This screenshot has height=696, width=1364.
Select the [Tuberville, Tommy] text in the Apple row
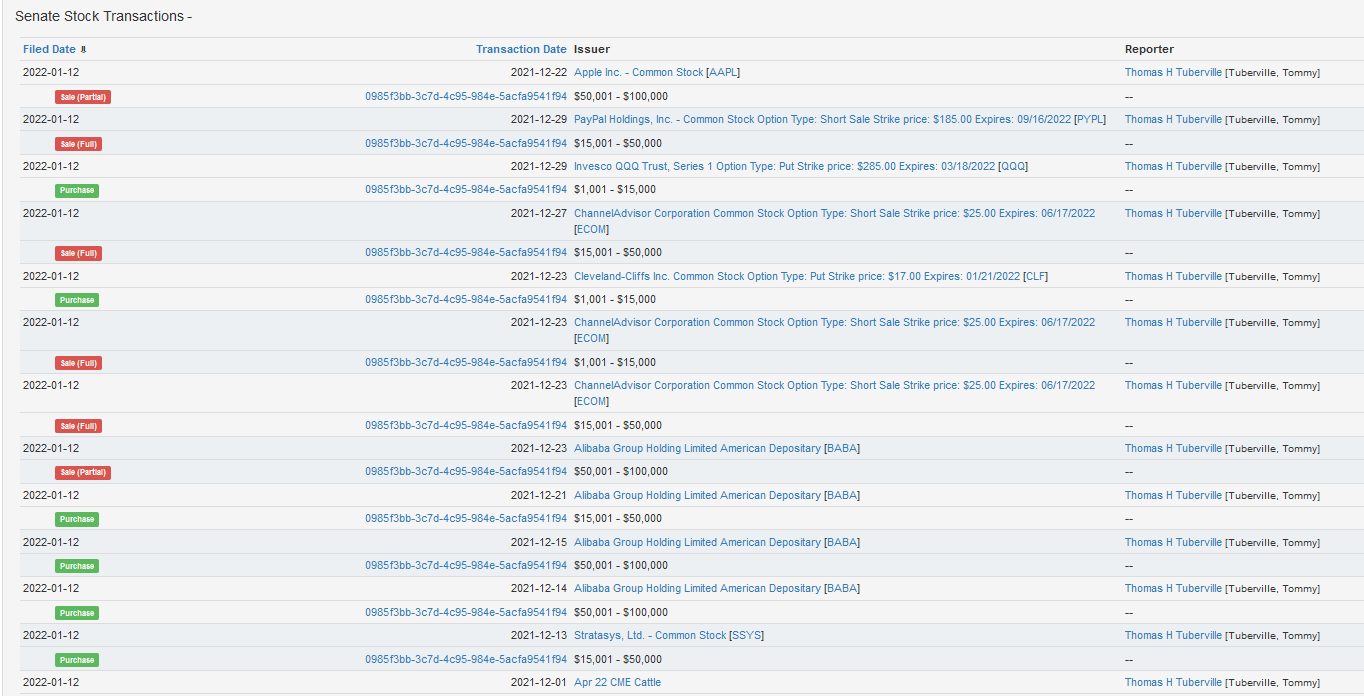coord(1272,72)
